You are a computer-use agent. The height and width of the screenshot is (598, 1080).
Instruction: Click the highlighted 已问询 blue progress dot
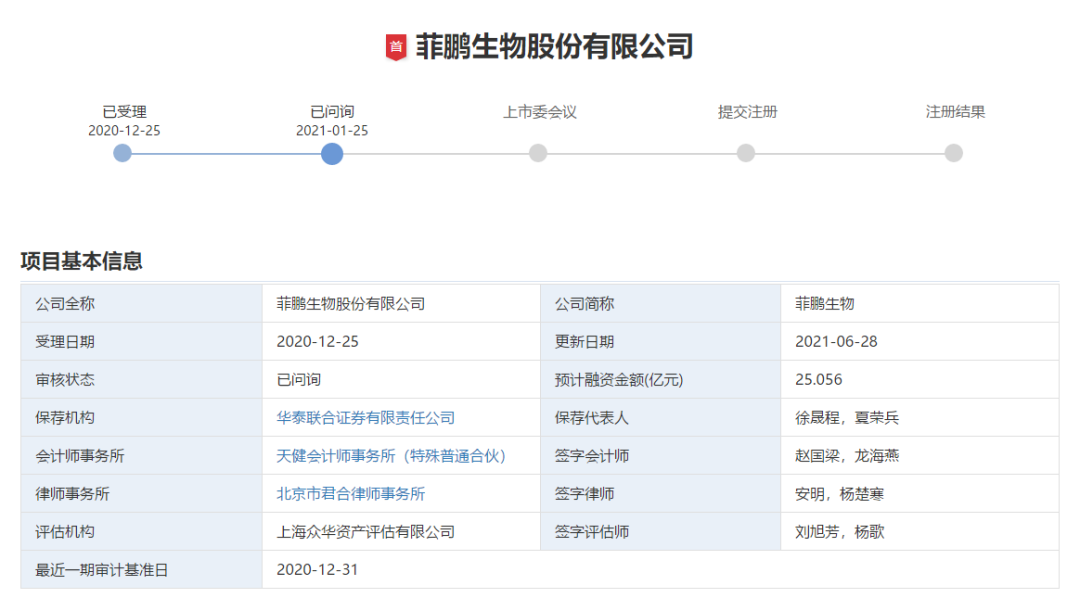(x=331, y=153)
